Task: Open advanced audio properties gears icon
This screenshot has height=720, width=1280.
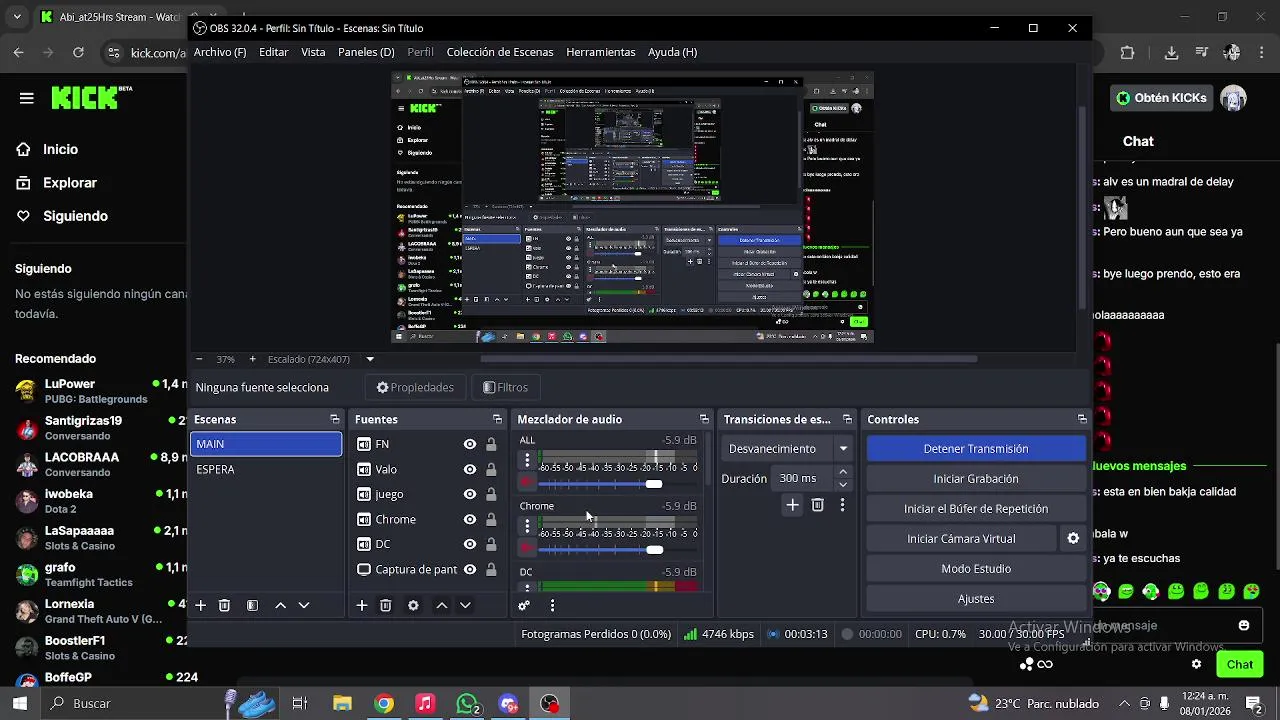Action: tap(523, 605)
